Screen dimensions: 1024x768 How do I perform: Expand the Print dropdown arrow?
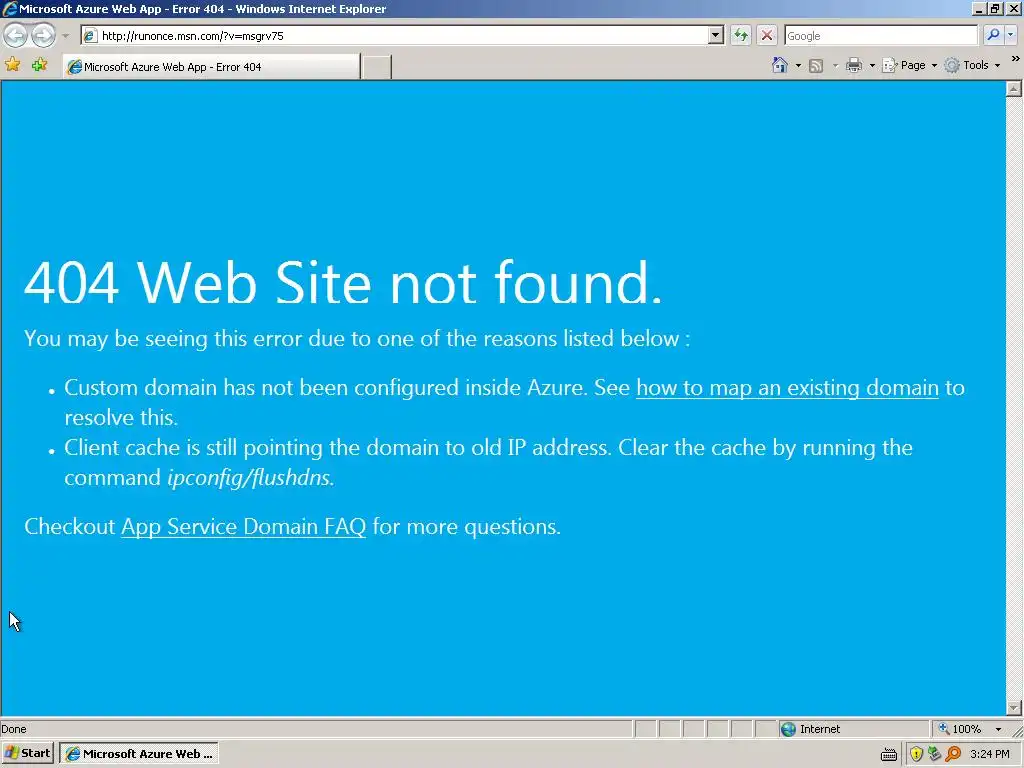[x=872, y=66]
